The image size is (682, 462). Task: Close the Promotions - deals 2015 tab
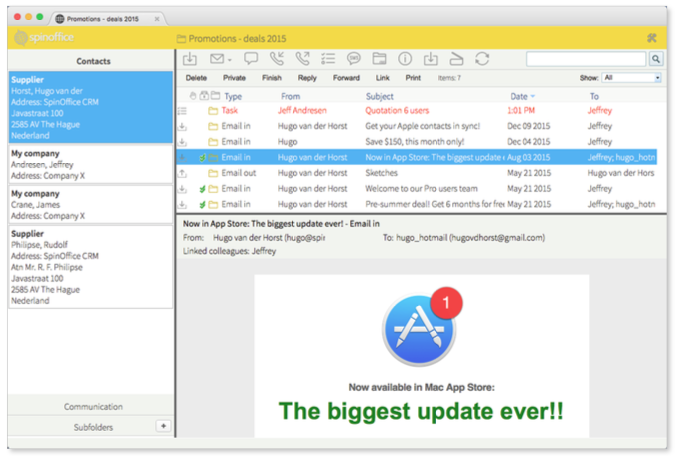157,19
